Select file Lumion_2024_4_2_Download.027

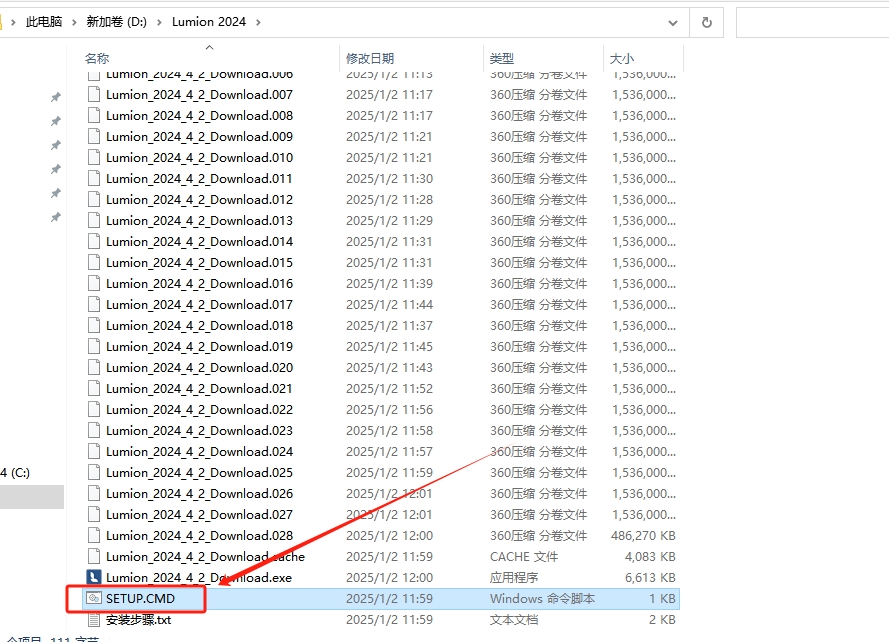point(199,514)
